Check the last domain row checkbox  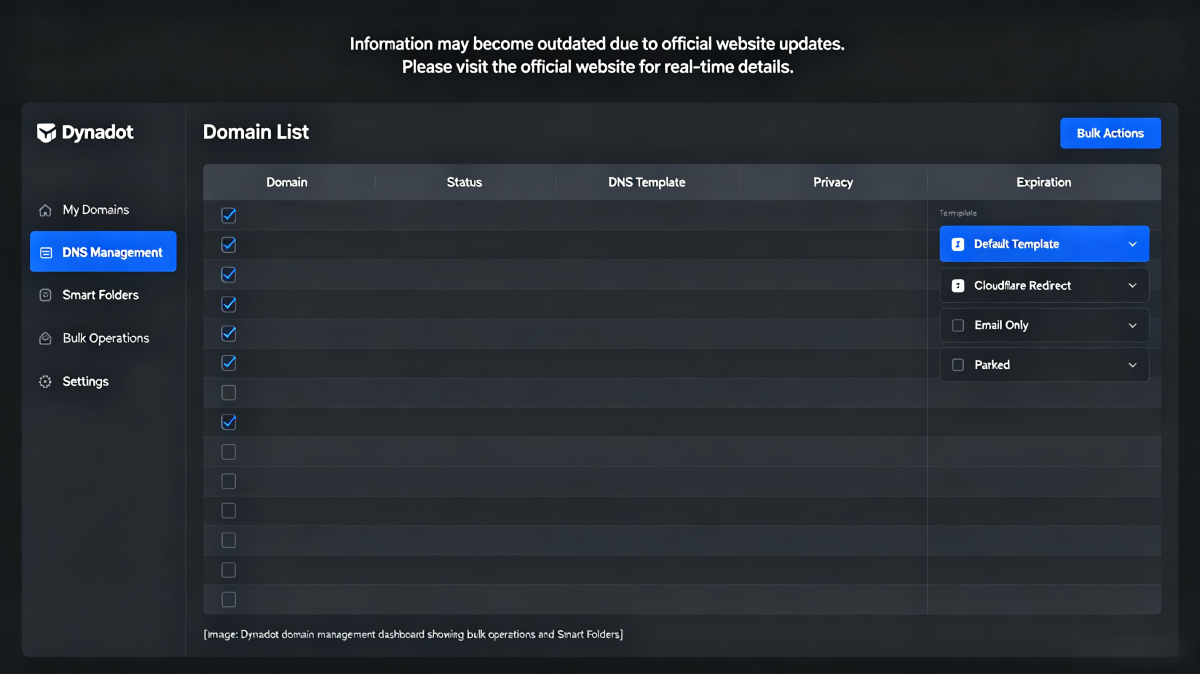click(228, 599)
